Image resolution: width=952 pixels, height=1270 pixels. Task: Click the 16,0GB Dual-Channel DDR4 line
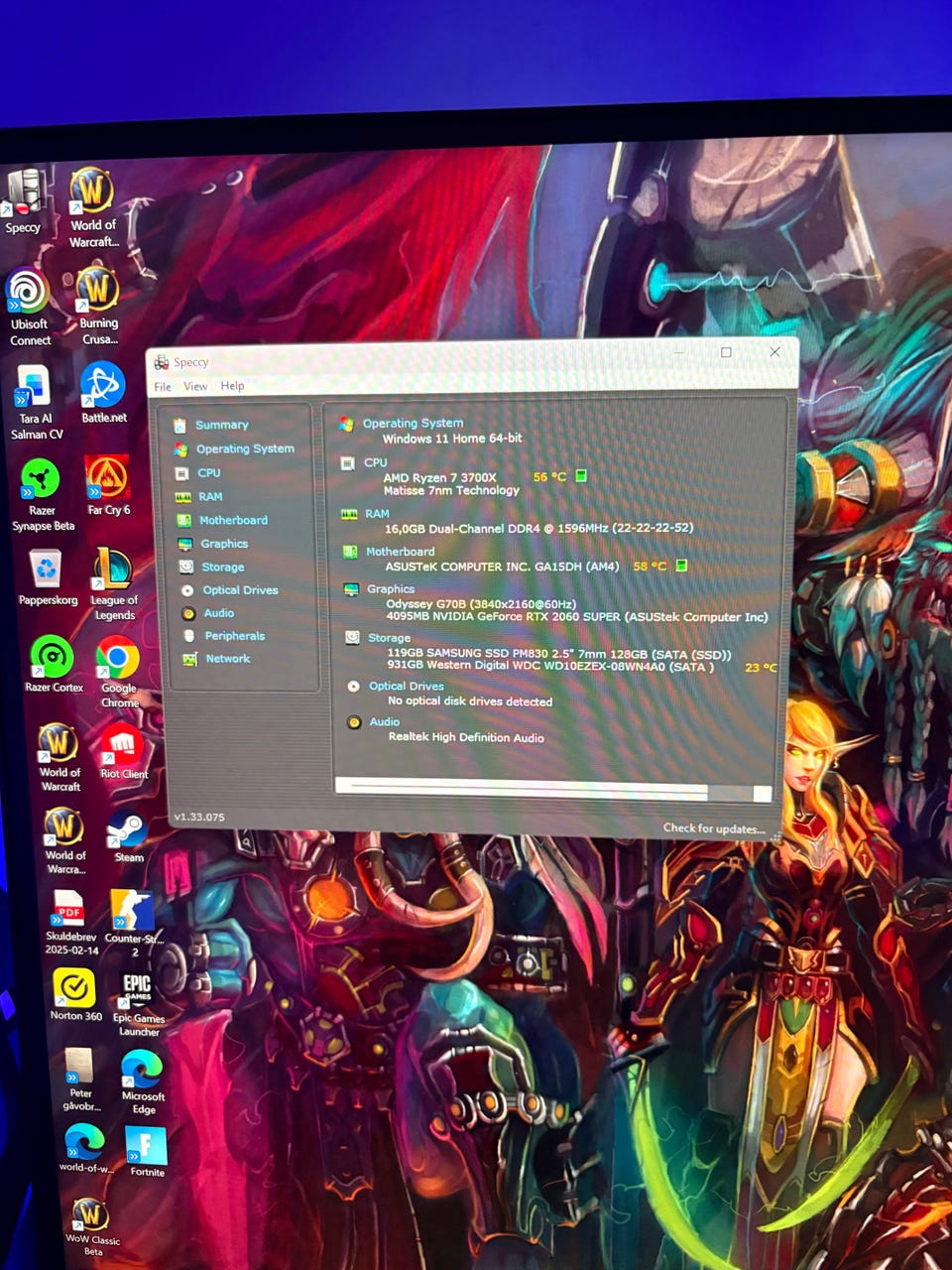click(x=539, y=528)
